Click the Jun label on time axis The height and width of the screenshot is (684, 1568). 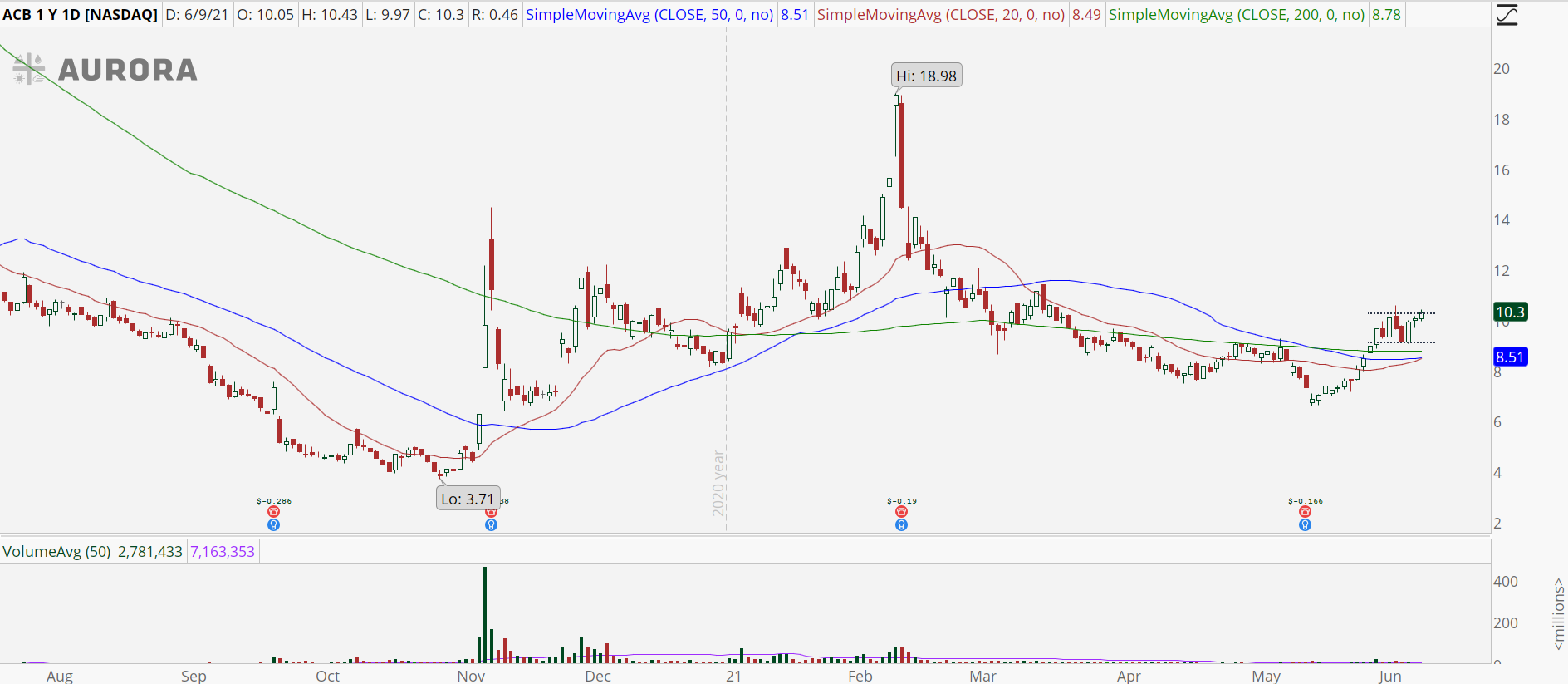click(x=1390, y=676)
